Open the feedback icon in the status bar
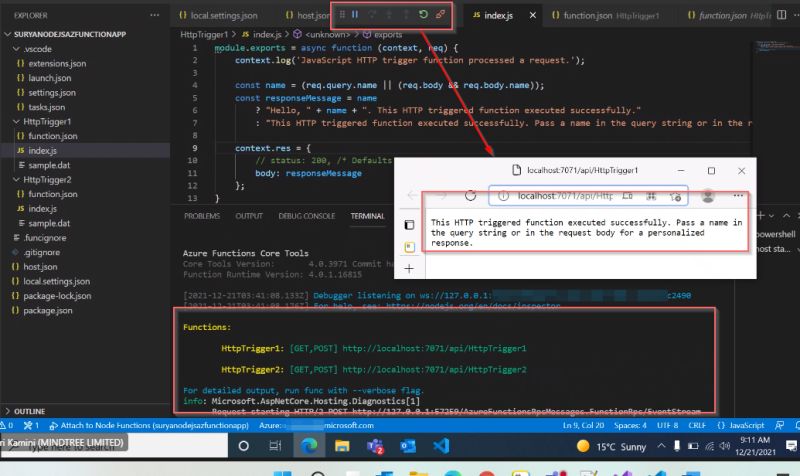Viewport: 800px width, 476px height. pos(779,425)
